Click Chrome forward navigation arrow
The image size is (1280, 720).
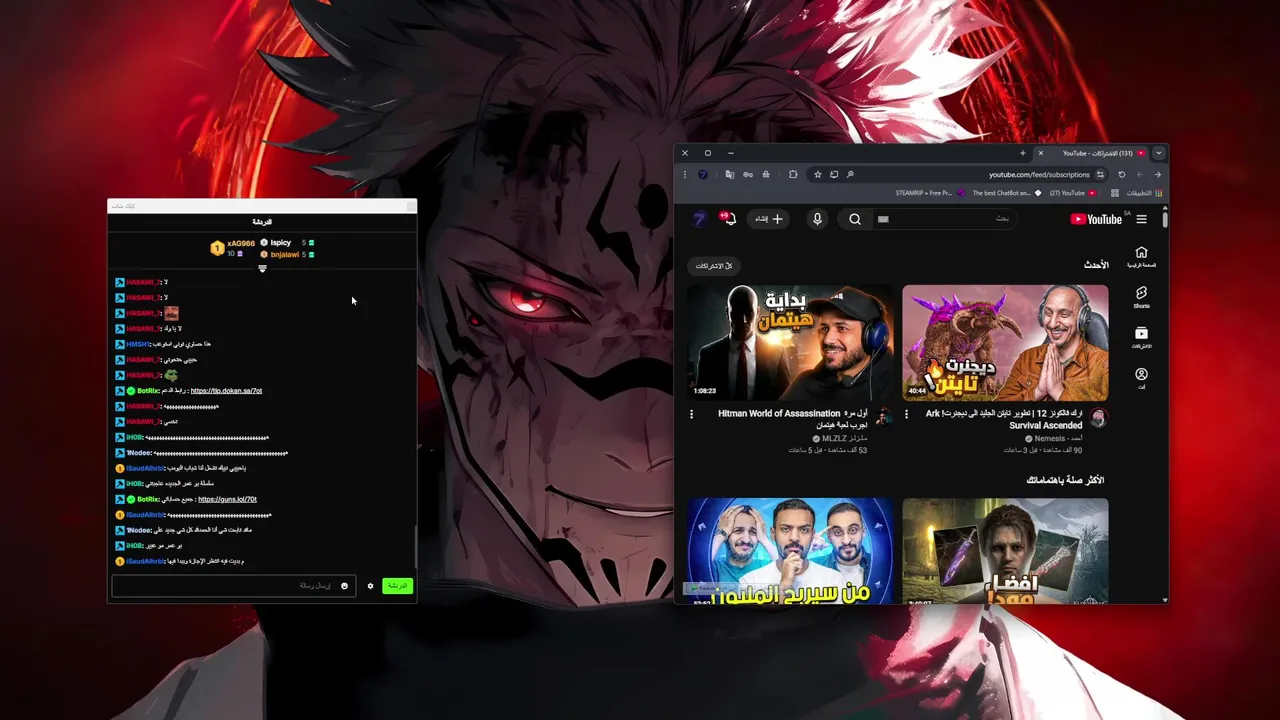click(1140, 174)
